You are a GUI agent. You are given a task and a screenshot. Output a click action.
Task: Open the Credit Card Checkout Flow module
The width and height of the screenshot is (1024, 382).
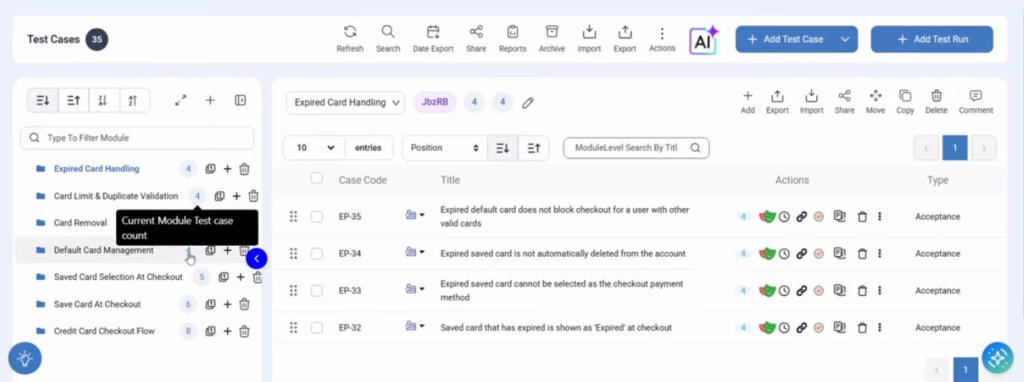(x=104, y=331)
